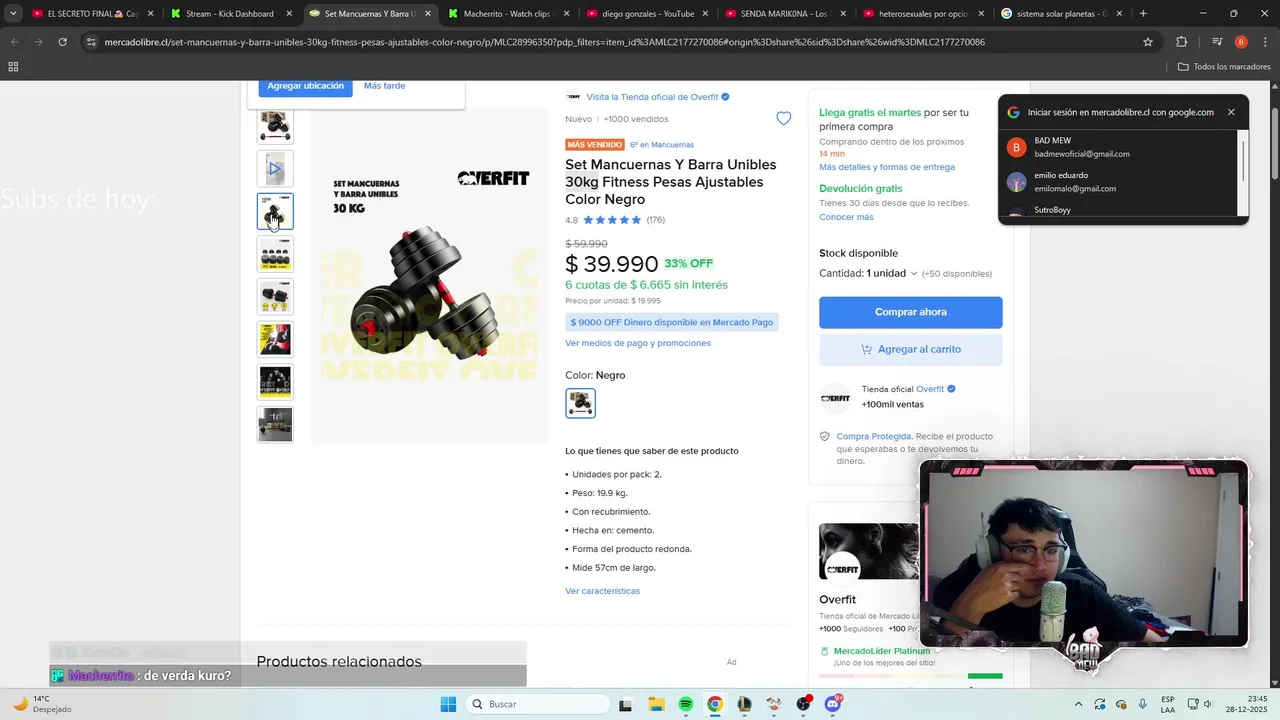Viewport: 1280px width, 720px height.
Task: Open Ver medios de pago y promociones
Action: (637, 343)
